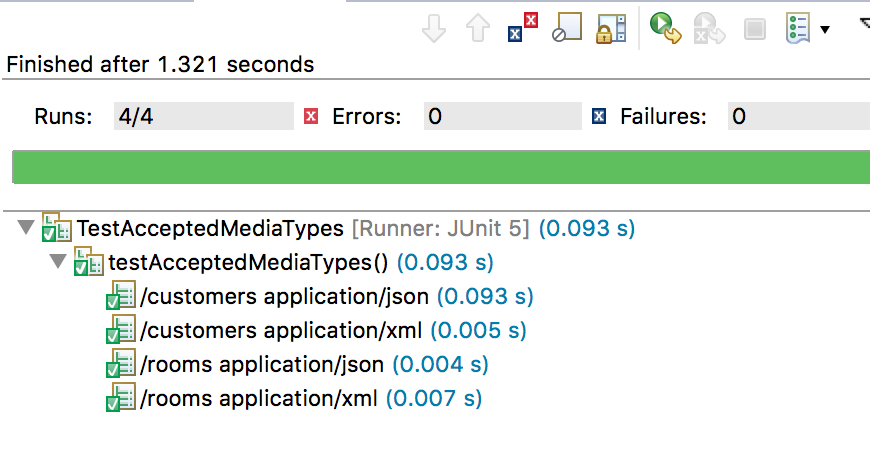Image resolution: width=870 pixels, height=476 pixels.
Task: Select /customers application/xml test result
Action: pos(316,331)
